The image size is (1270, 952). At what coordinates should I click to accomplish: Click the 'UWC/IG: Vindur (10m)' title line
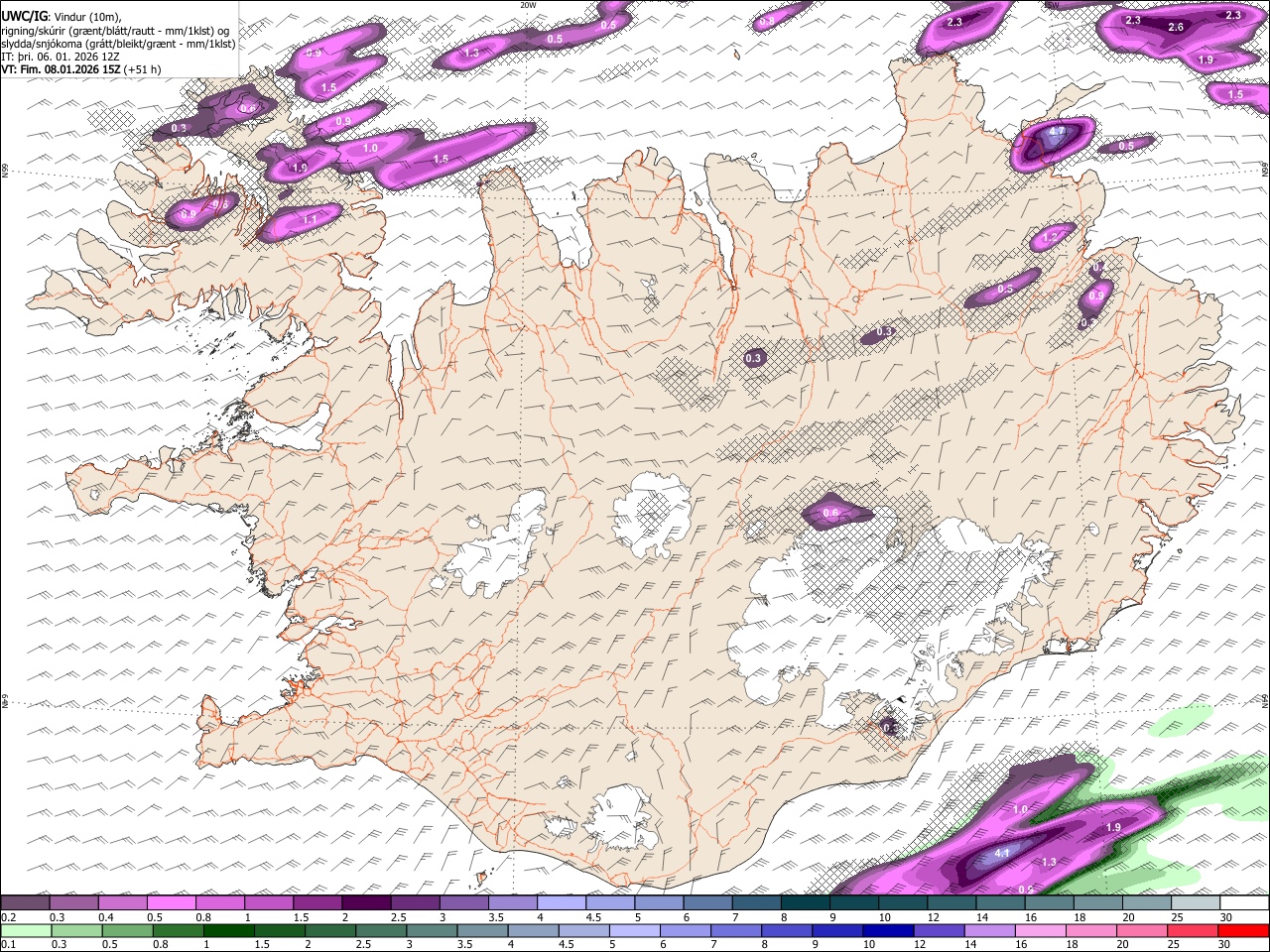click(x=63, y=16)
